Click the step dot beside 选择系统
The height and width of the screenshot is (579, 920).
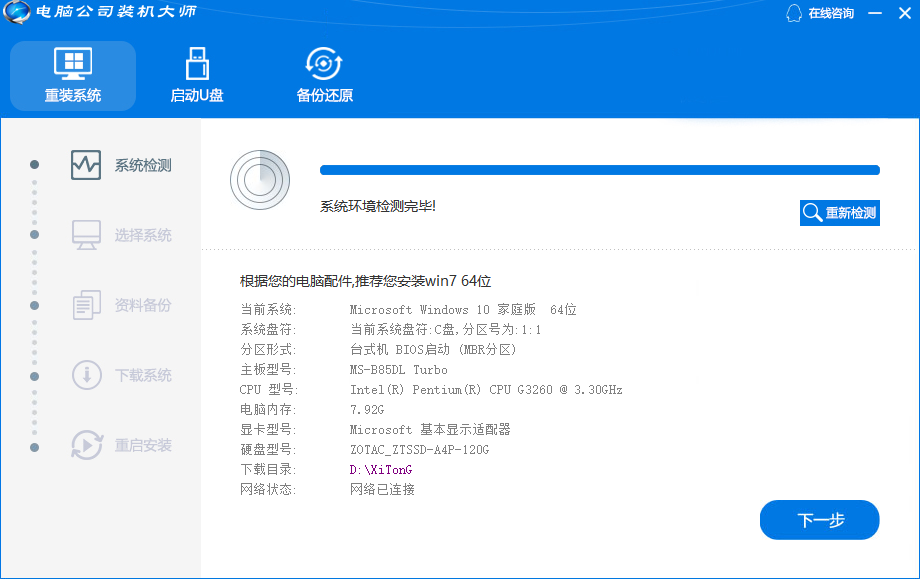(x=35, y=235)
